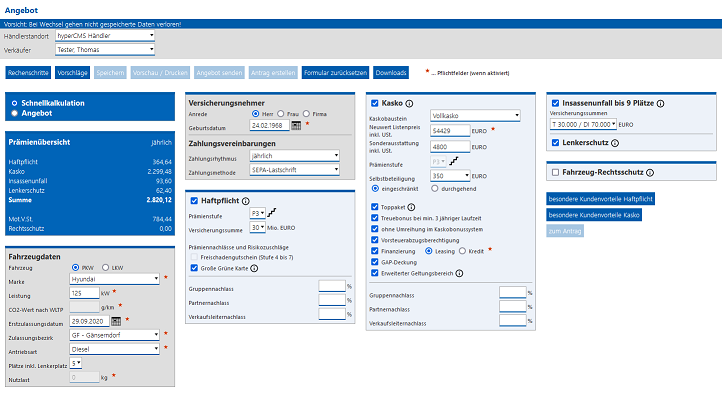Click the Erstzulassungsdatum date field
722x394 pixels.
coord(89,321)
